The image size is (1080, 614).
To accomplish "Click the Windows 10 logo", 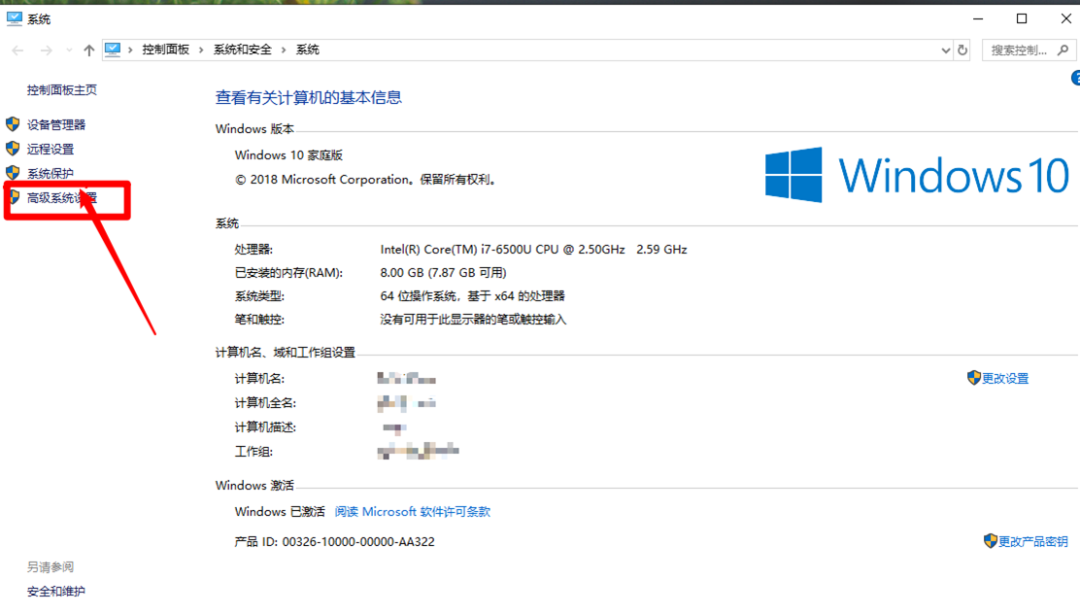I will [917, 174].
